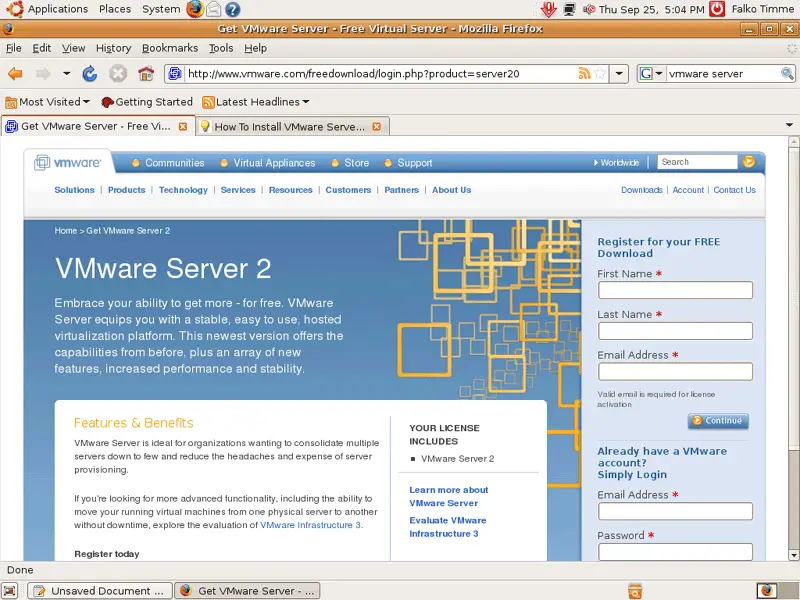Click the vmware logo
The height and width of the screenshot is (600, 800).
click(x=67, y=163)
